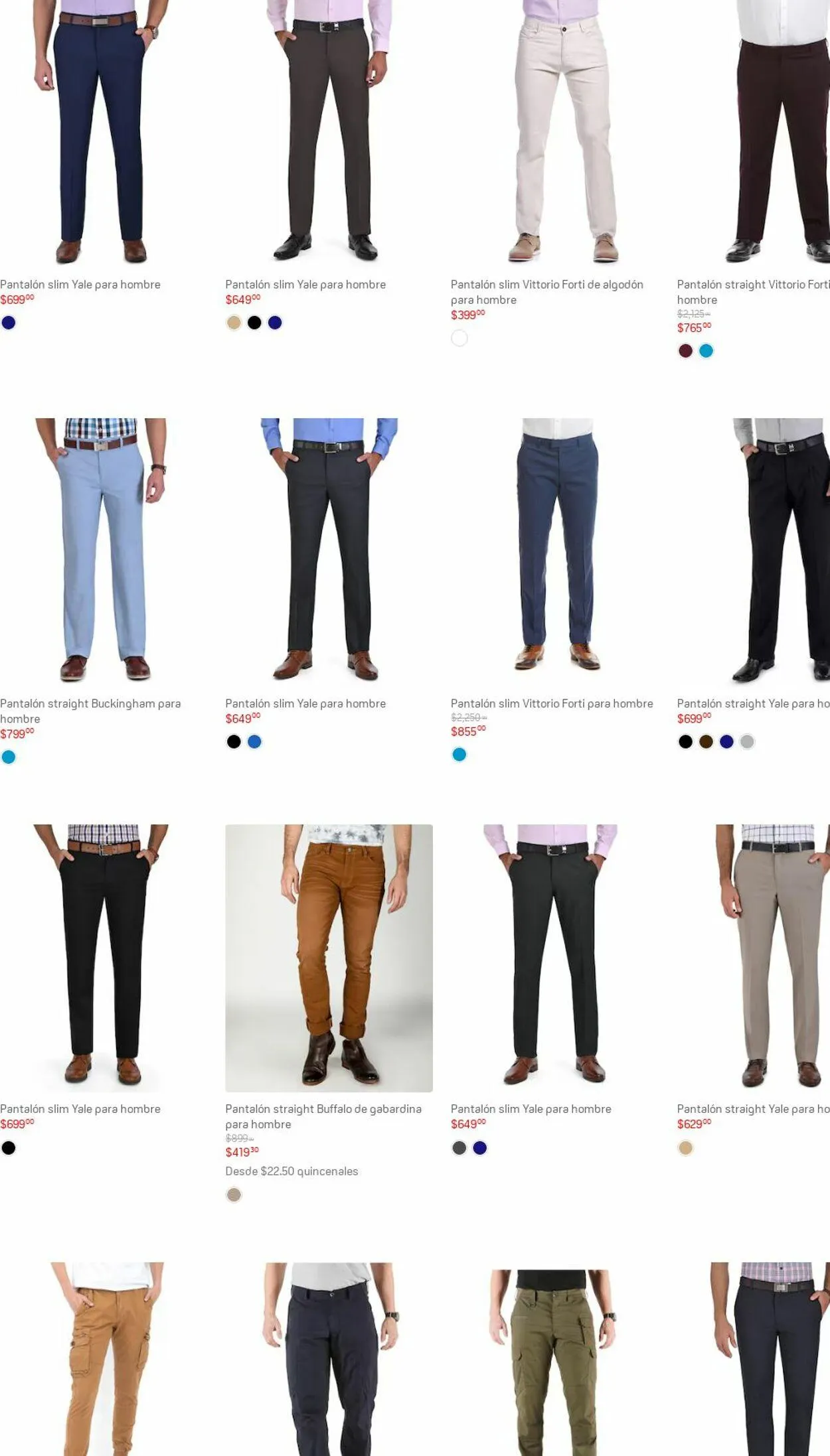Choose the cyan swatch under Buckingham straight pants
830x1456 pixels.
tap(9, 757)
